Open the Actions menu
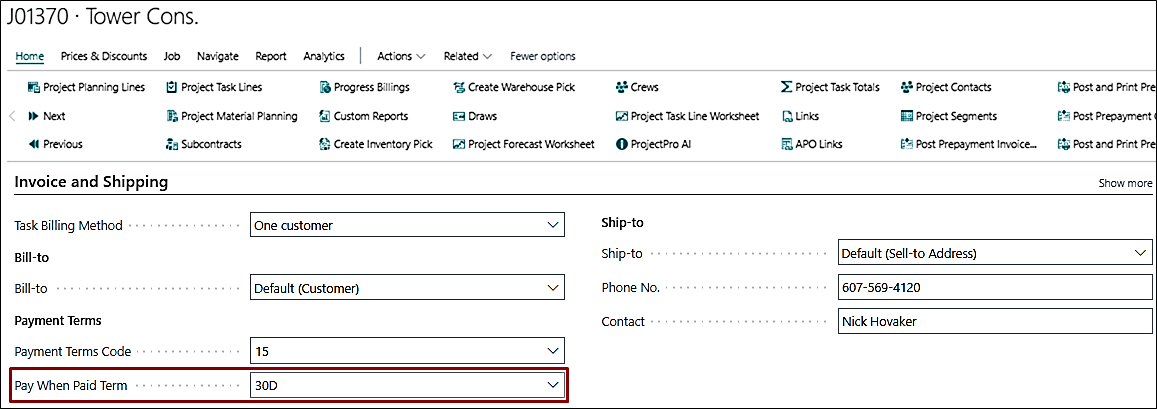Image resolution: width=1157 pixels, height=409 pixels. click(401, 56)
